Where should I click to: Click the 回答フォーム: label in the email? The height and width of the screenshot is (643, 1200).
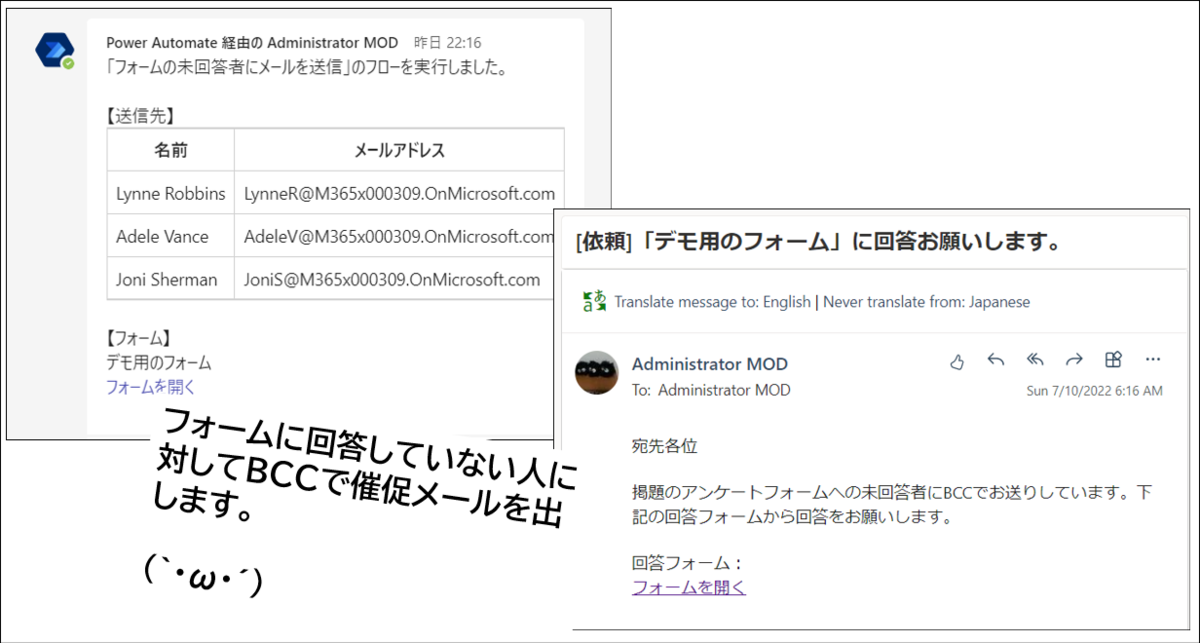pos(686,564)
